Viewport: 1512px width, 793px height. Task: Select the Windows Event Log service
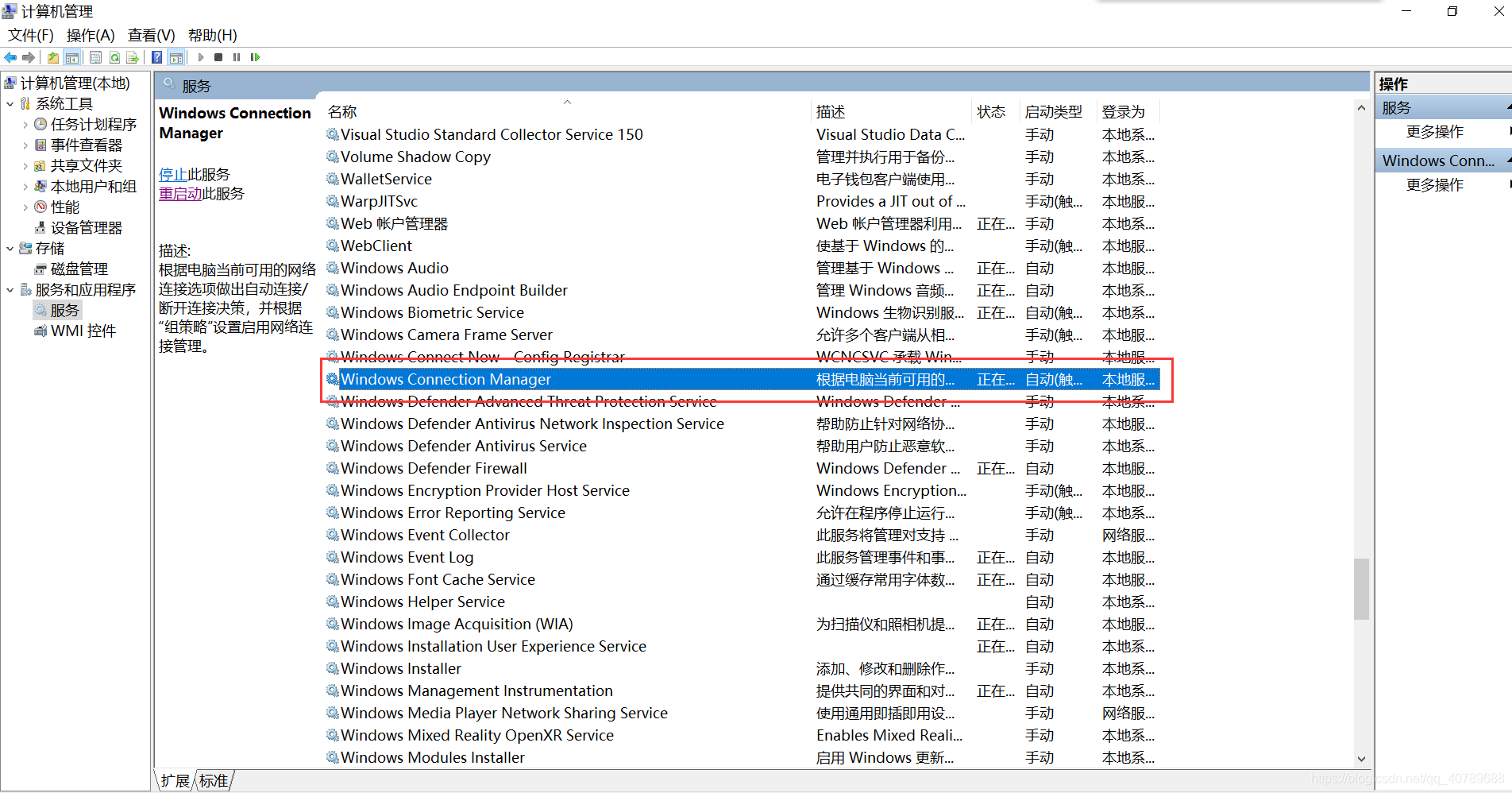[742, 557]
